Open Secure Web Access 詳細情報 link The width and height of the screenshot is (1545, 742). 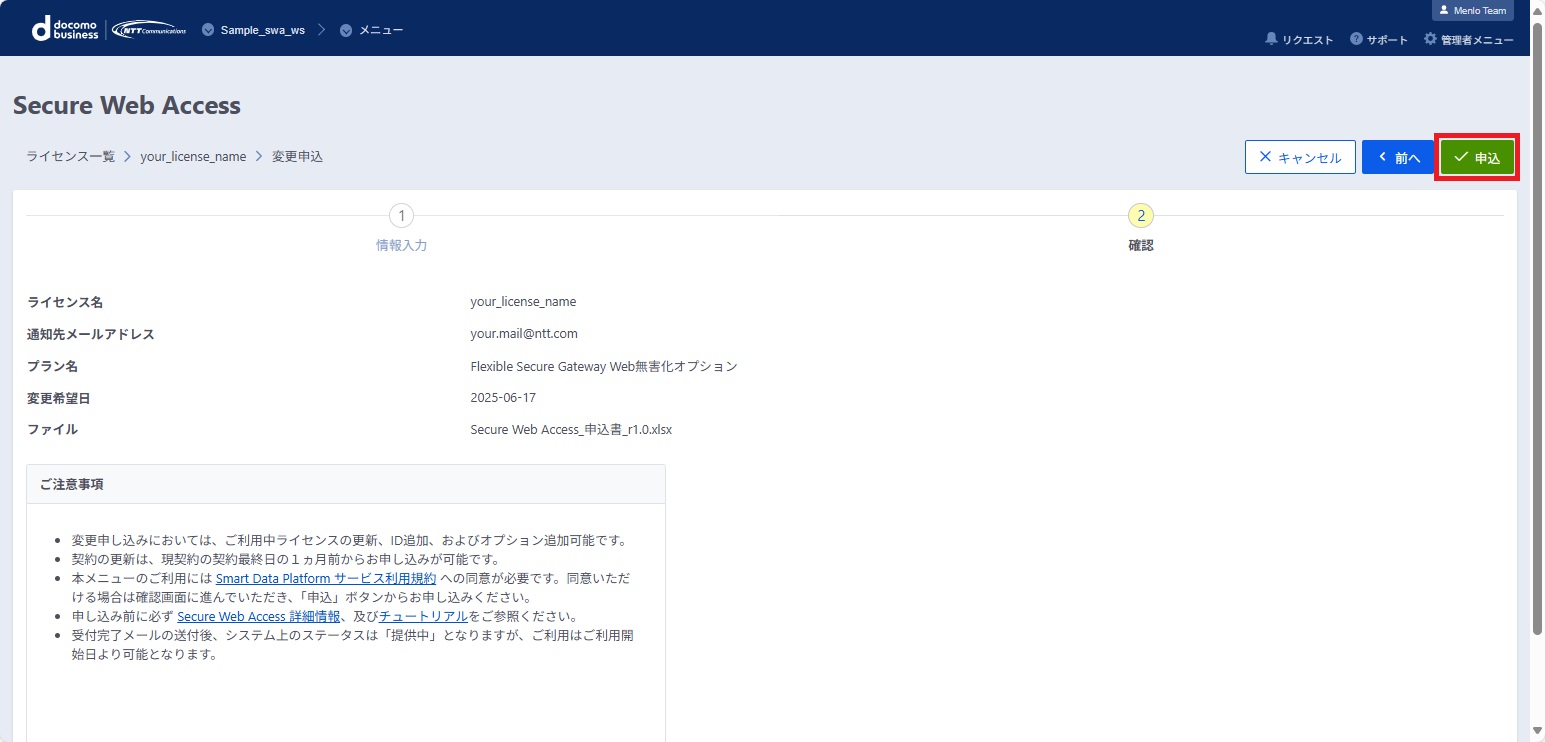[x=259, y=616]
